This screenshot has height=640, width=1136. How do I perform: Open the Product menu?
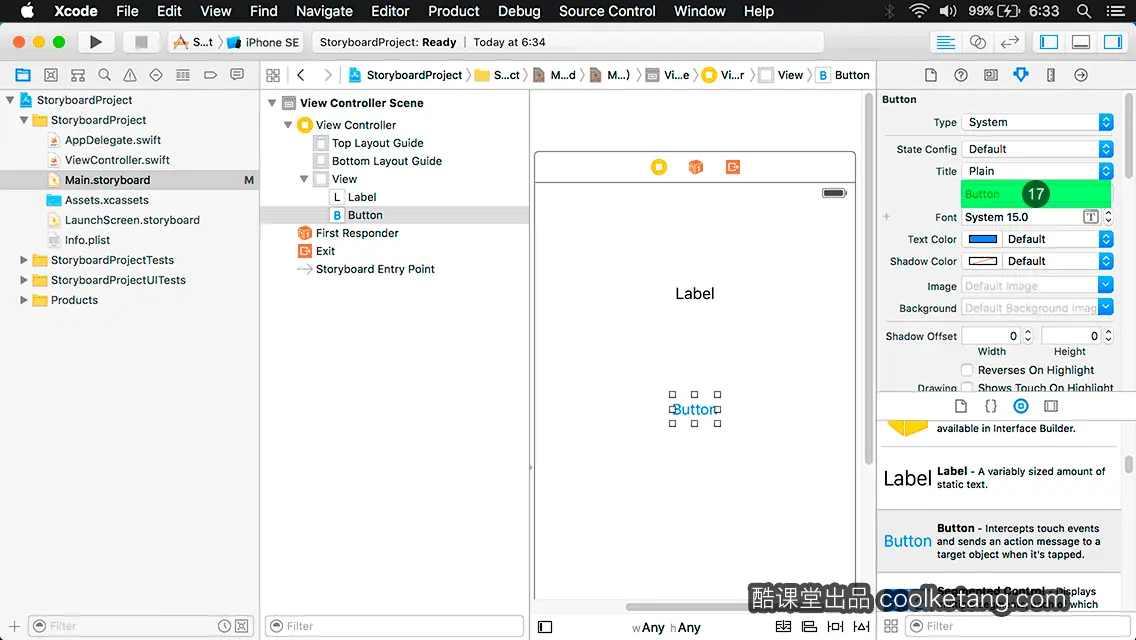pos(454,11)
